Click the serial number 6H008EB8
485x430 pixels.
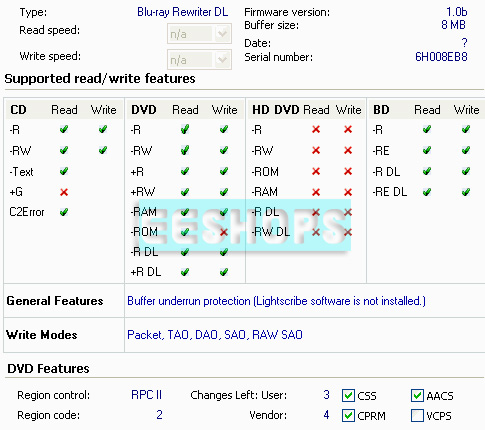pyautogui.click(x=441, y=57)
